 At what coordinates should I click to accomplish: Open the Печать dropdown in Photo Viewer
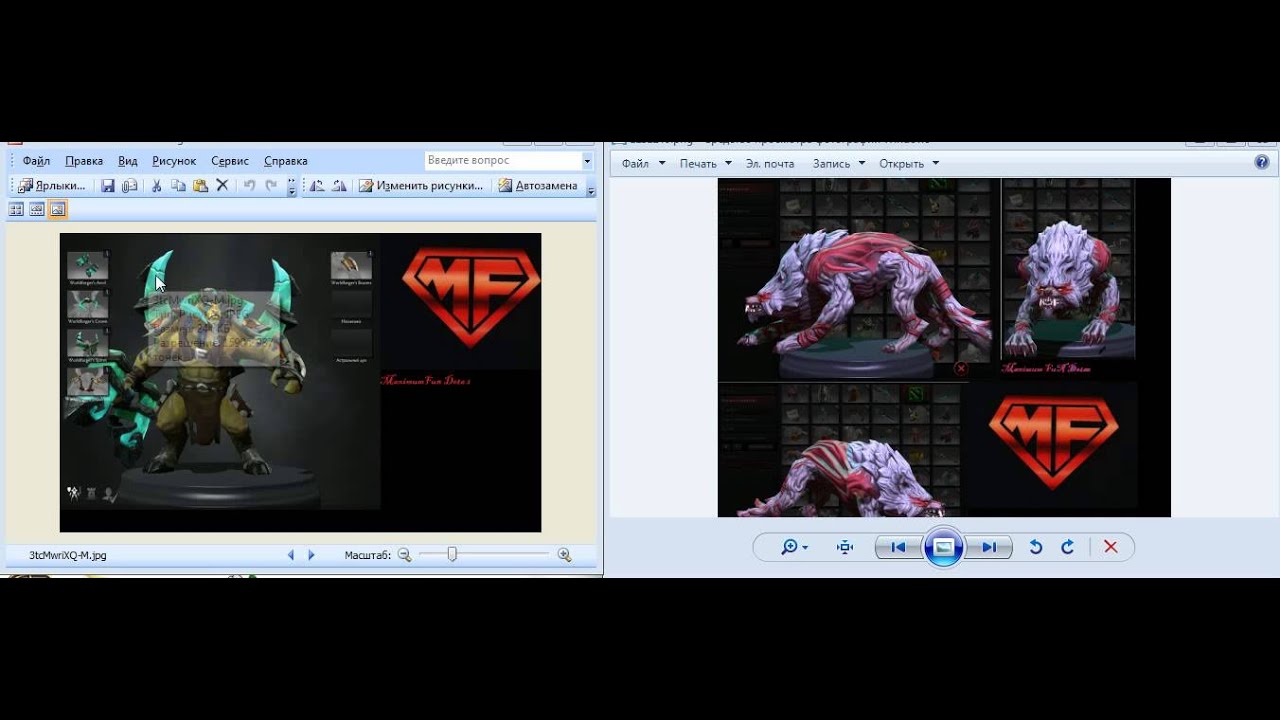coord(705,164)
